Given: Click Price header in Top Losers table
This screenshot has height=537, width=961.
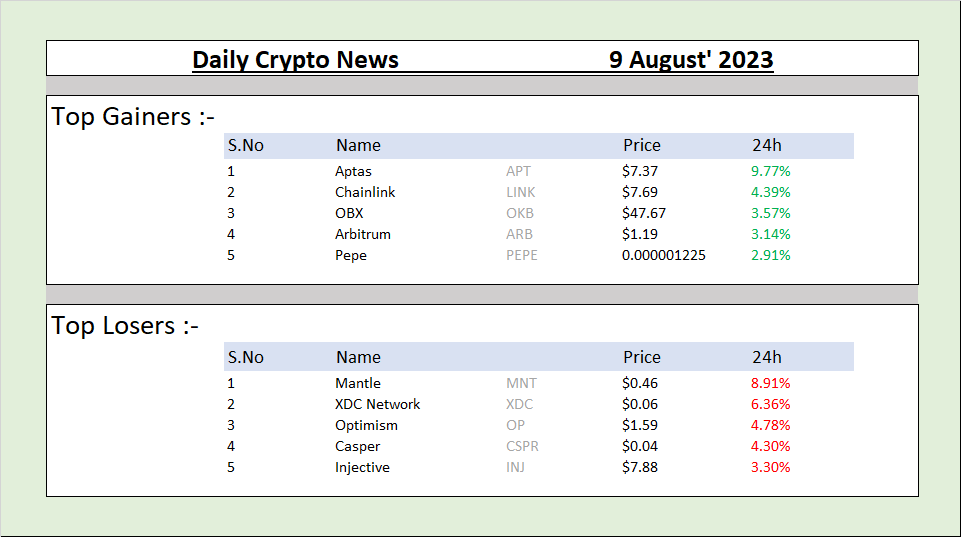Looking at the screenshot, I should click(x=642, y=357).
